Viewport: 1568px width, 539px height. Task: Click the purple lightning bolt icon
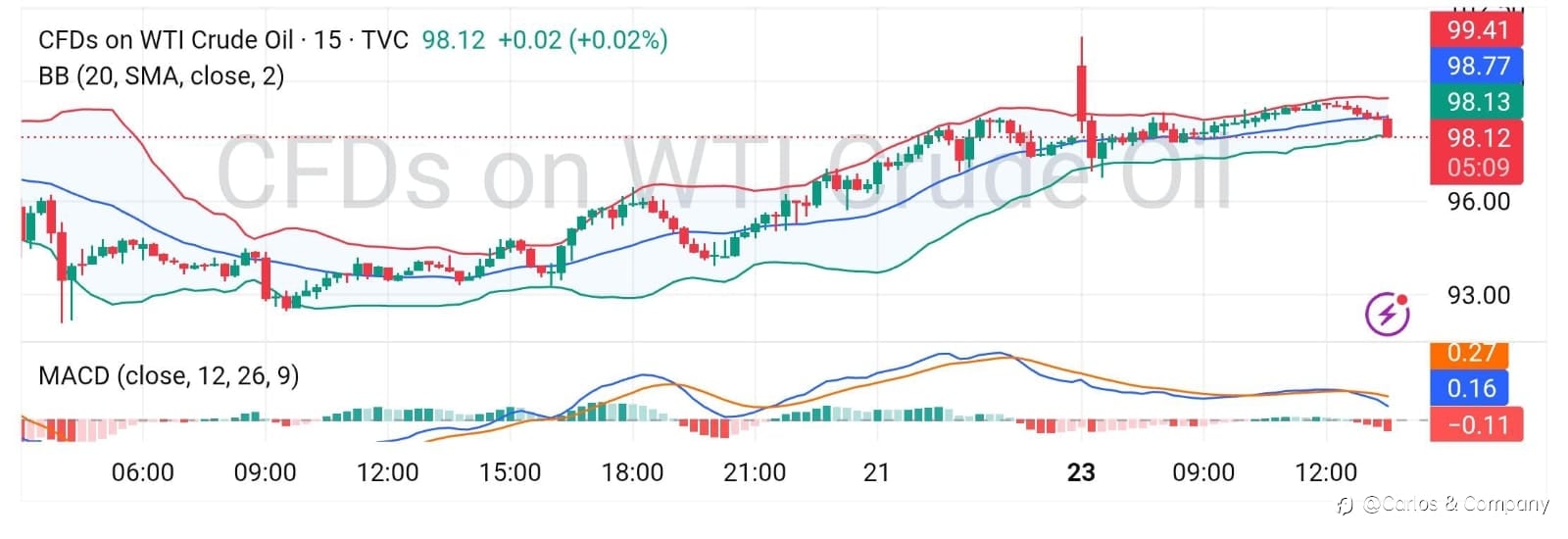[1388, 314]
